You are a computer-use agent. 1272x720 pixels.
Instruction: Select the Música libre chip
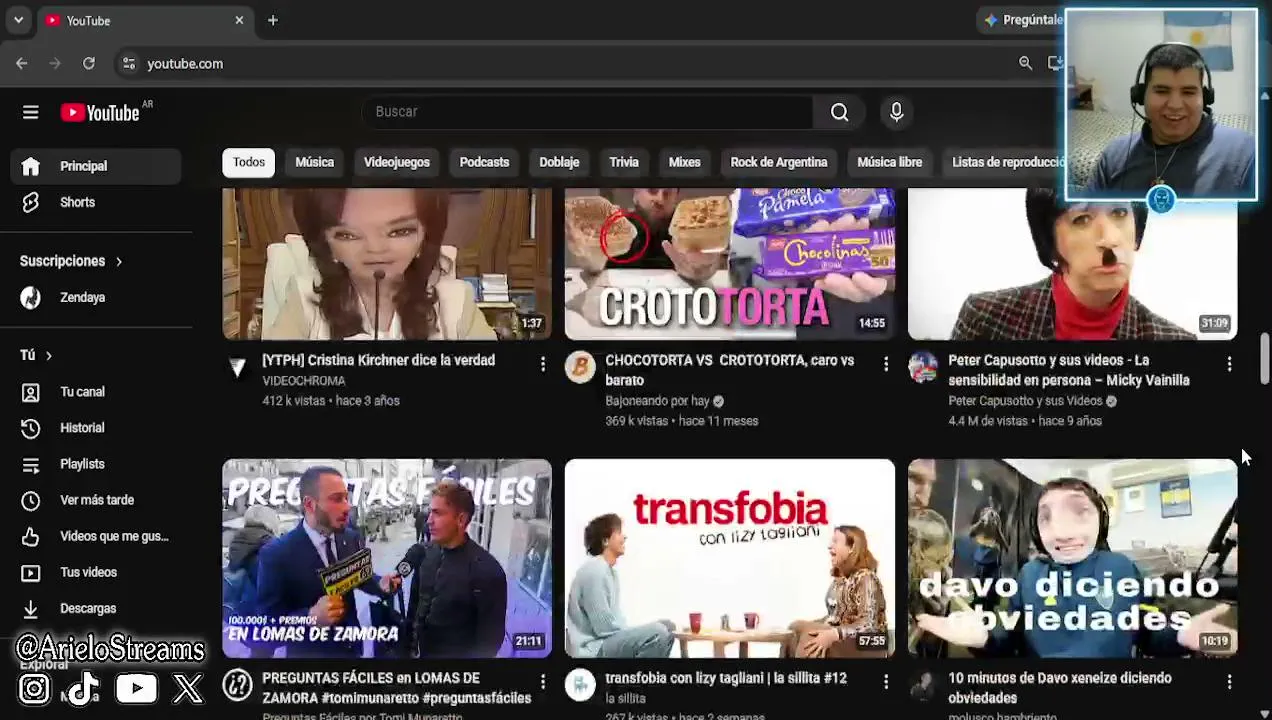[889, 162]
